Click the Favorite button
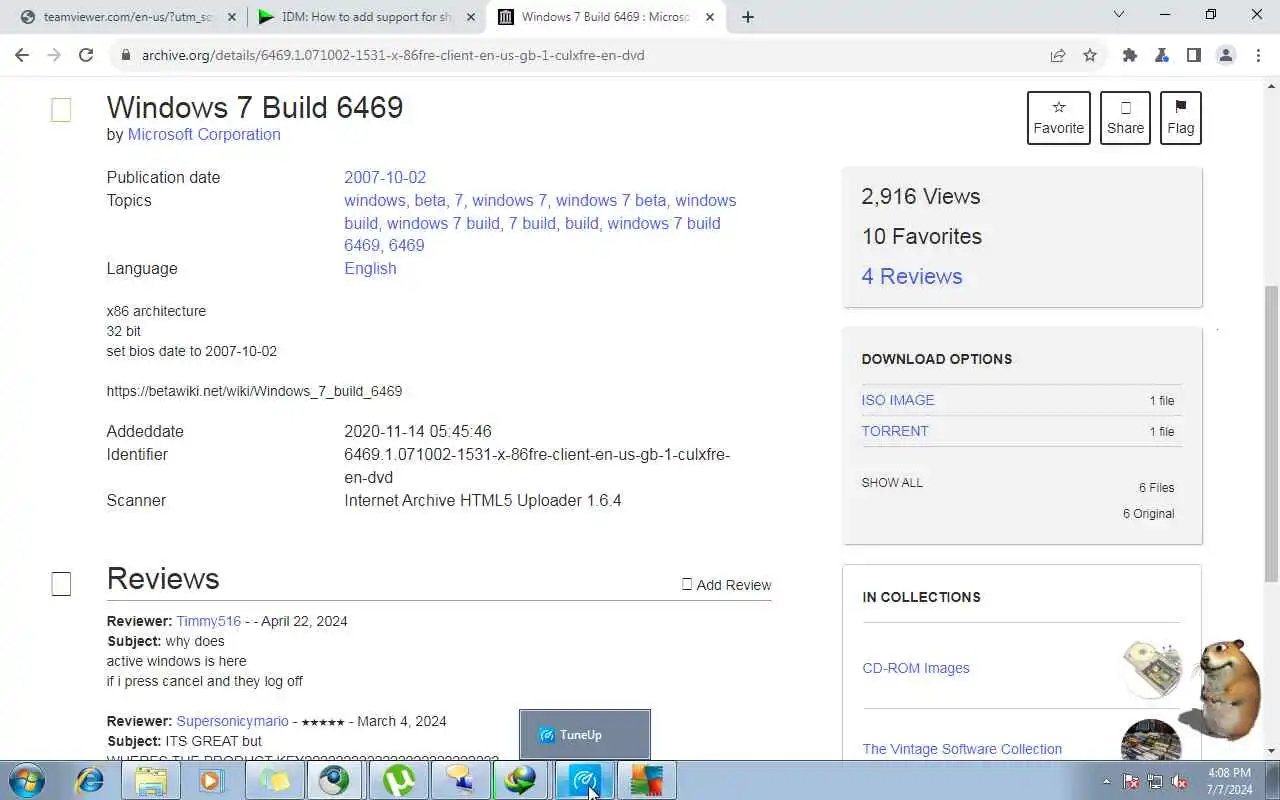The width and height of the screenshot is (1280, 800). coord(1059,118)
